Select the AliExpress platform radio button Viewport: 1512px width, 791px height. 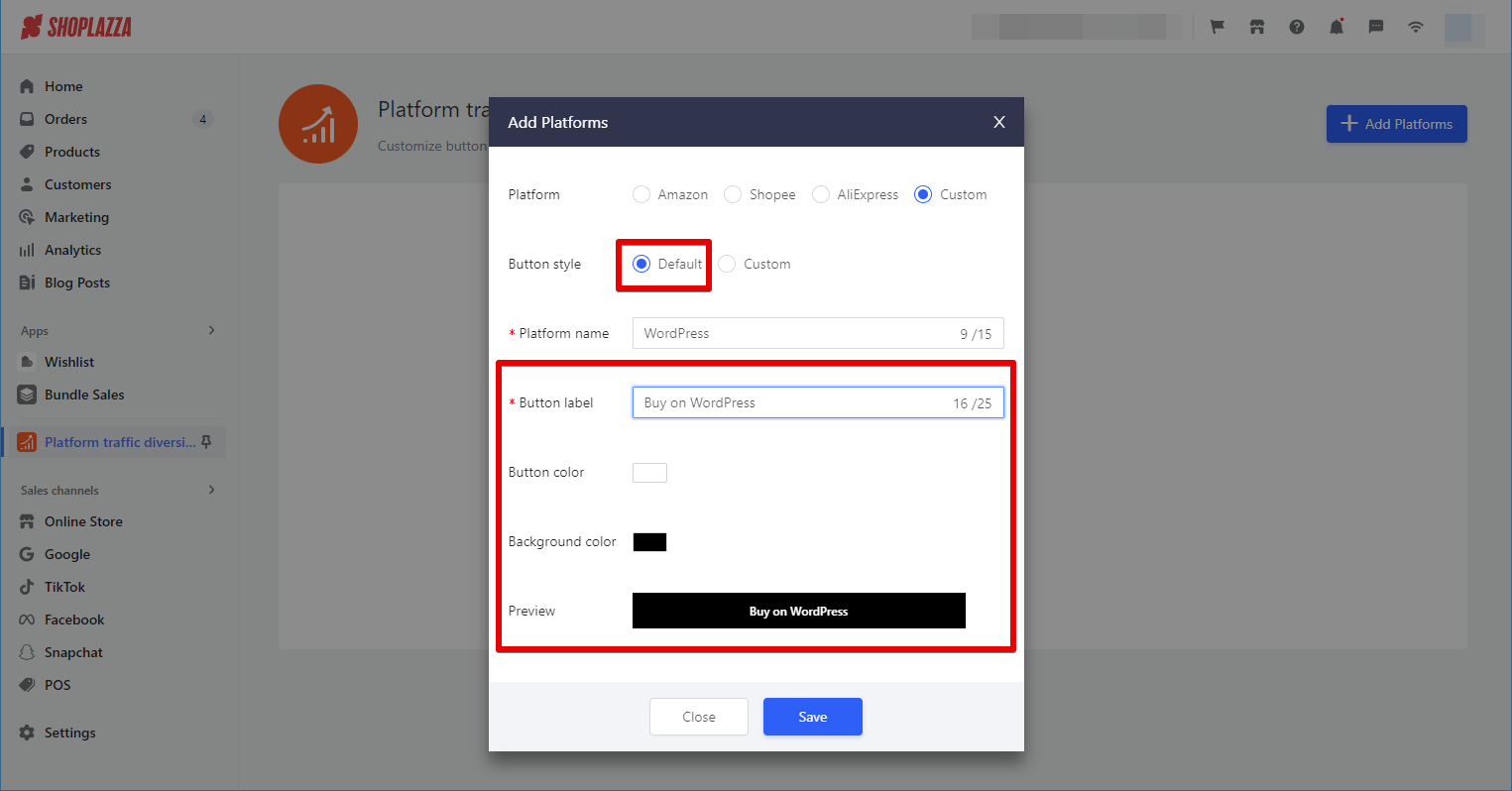(821, 194)
